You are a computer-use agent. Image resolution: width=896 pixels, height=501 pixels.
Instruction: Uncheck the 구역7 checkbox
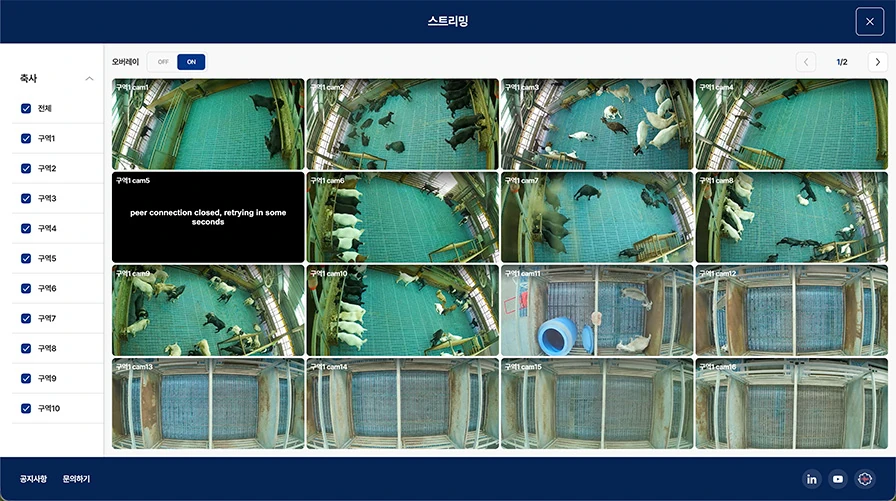click(x=26, y=318)
